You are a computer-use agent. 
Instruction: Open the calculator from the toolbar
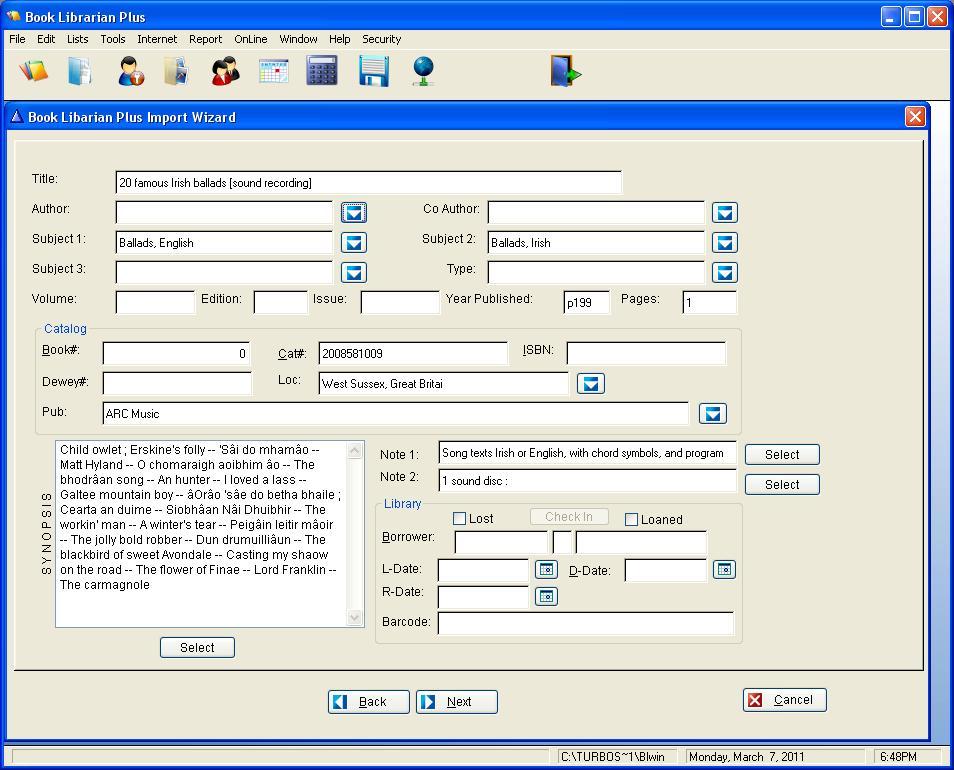(322, 71)
